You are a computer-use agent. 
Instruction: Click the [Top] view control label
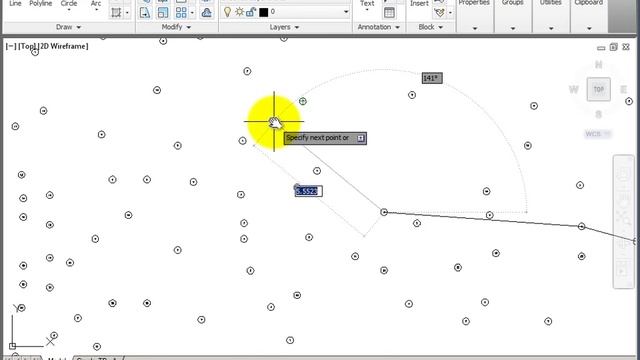28,46
